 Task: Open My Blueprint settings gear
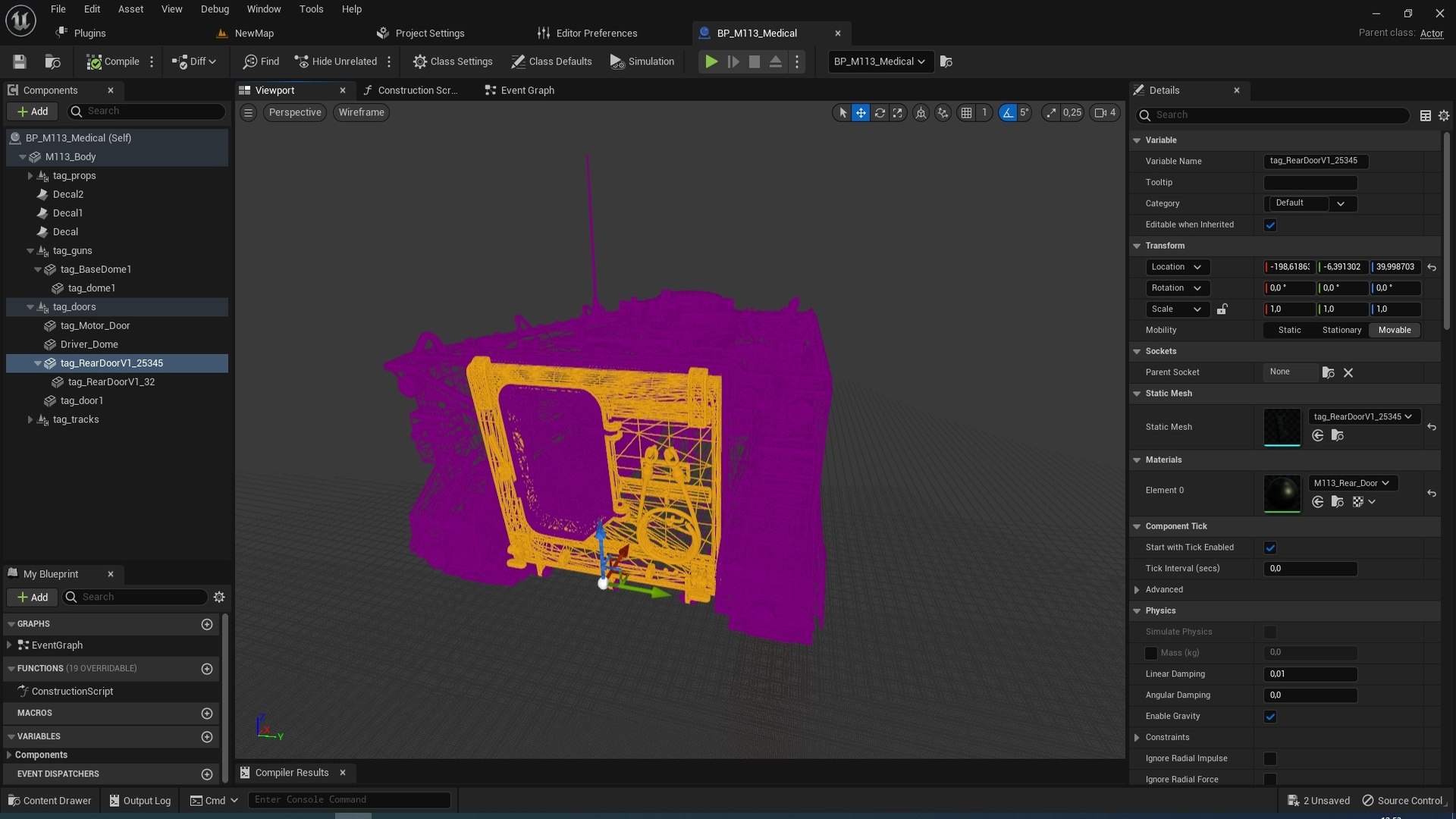click(x=219, y=597)
